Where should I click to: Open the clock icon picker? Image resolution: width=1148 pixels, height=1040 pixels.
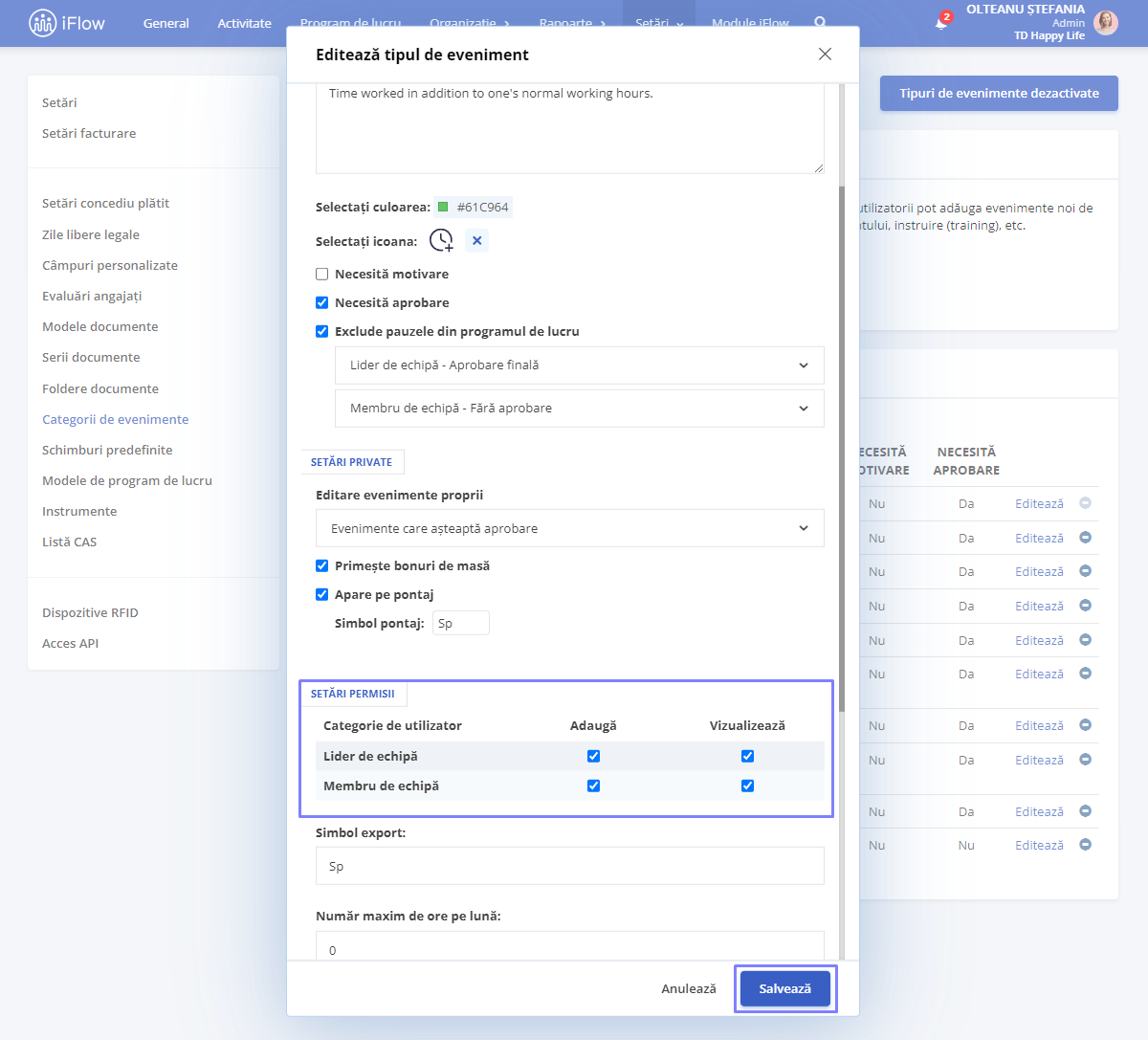click(x=441, y=241)
